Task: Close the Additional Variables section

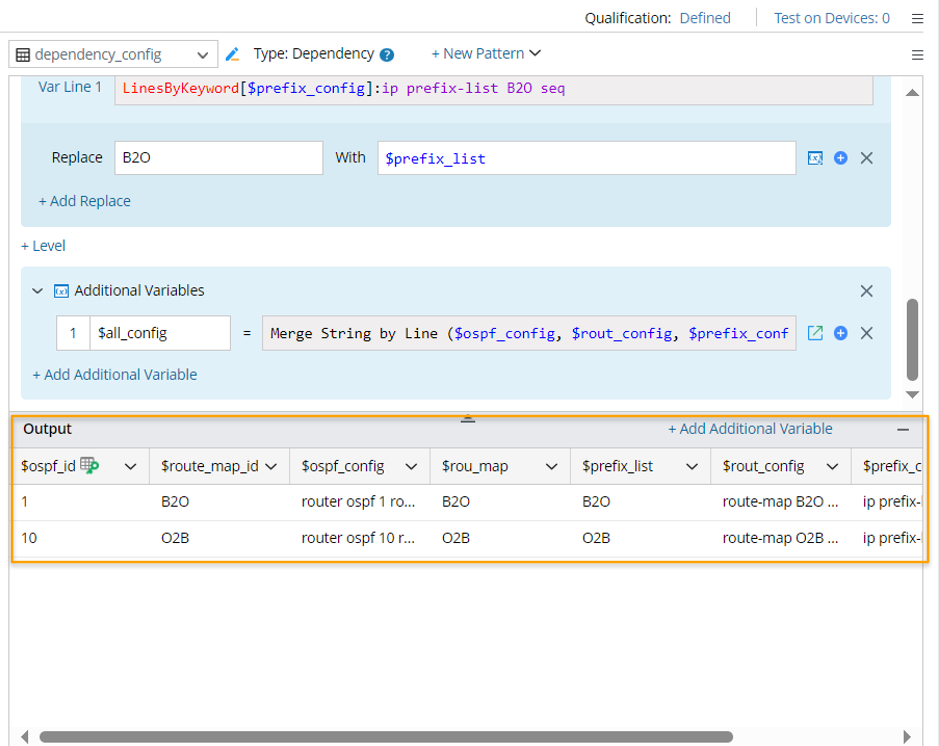Action: pyautogui.click(x=867, y=291)
